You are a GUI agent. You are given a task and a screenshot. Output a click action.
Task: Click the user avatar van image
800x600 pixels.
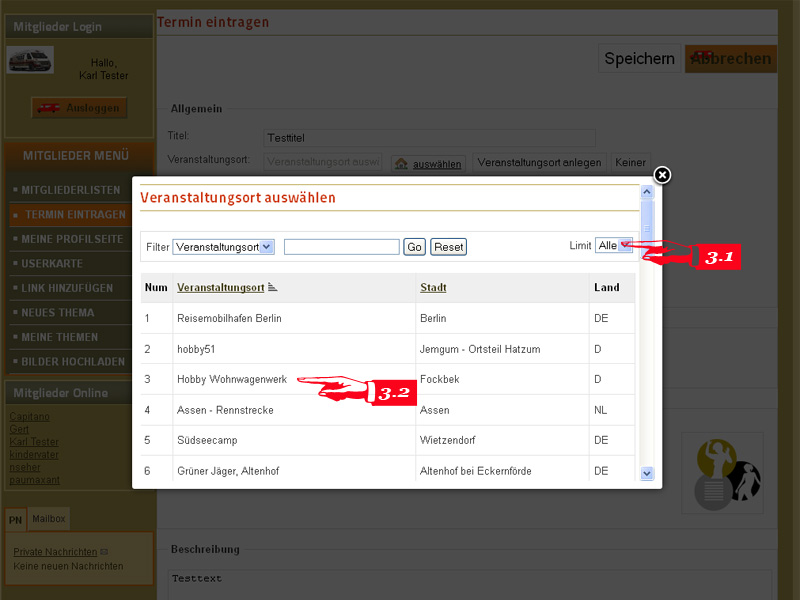click(x=31, y=60)
